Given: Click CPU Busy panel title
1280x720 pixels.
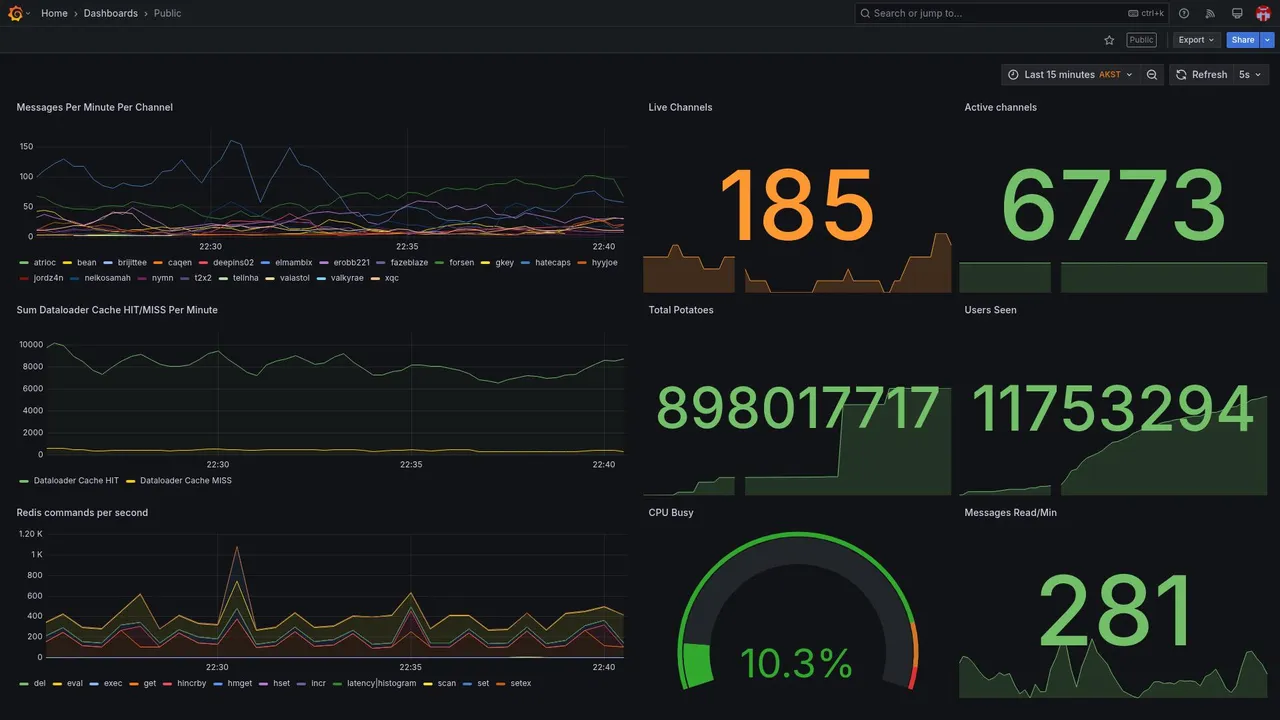Looking at the screenshot, I should pos(671,513).
